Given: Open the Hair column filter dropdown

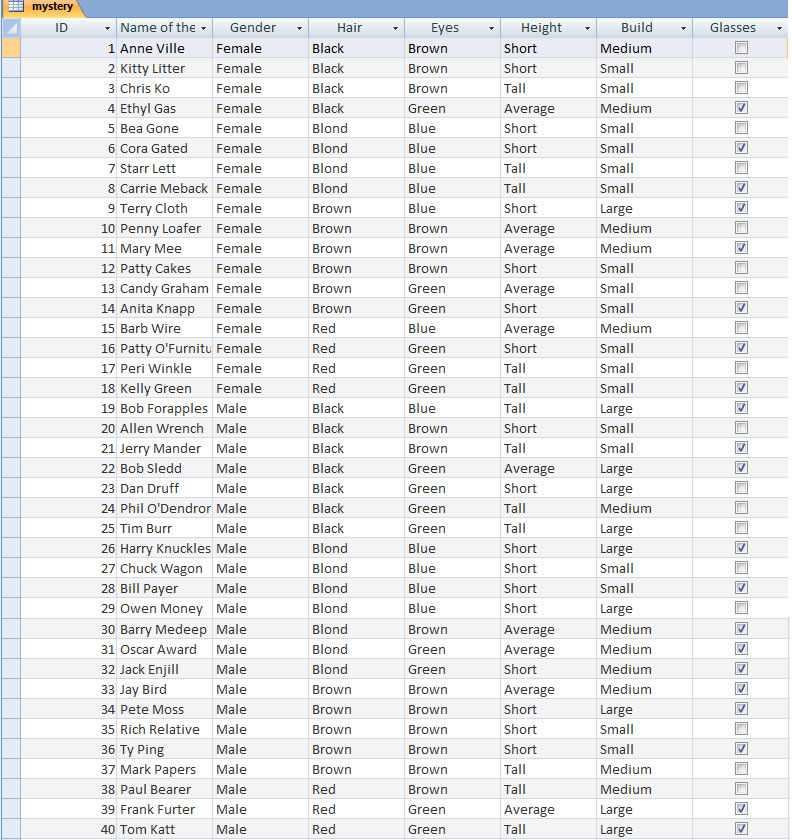Looking at the screenshot, I should coord(395,28).
